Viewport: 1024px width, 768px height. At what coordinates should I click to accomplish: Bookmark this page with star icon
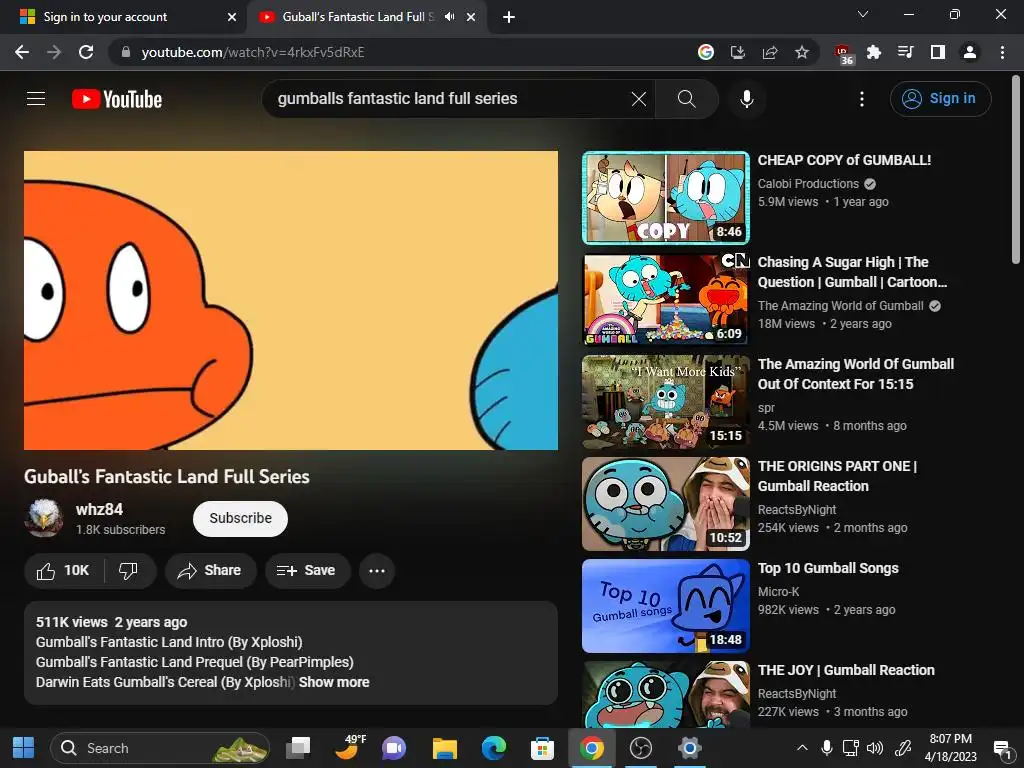pyautogui.click(x=802, y=52)
